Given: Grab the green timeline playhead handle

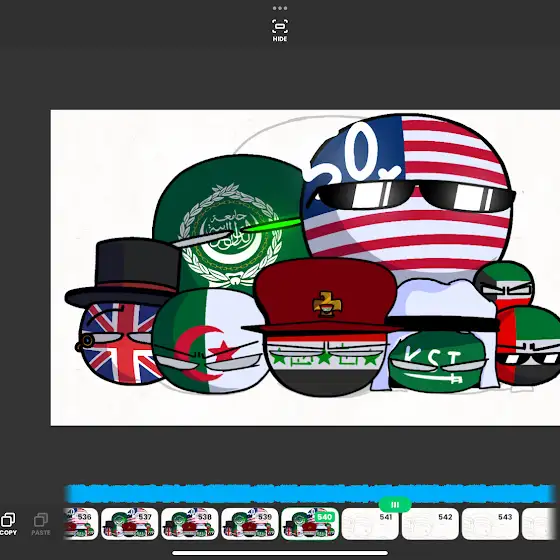Looking at the screenshot, I should [x=395, y=505].
